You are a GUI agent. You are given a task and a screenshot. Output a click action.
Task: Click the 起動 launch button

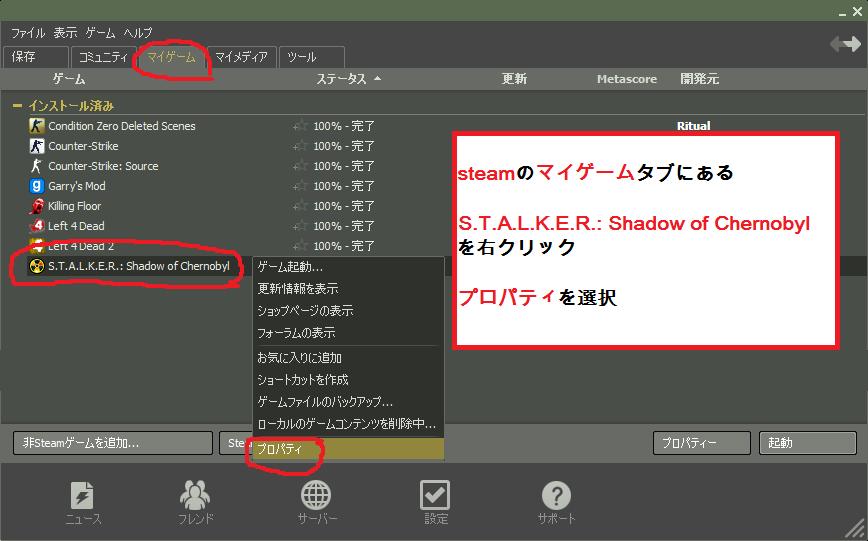pos(808,443)
